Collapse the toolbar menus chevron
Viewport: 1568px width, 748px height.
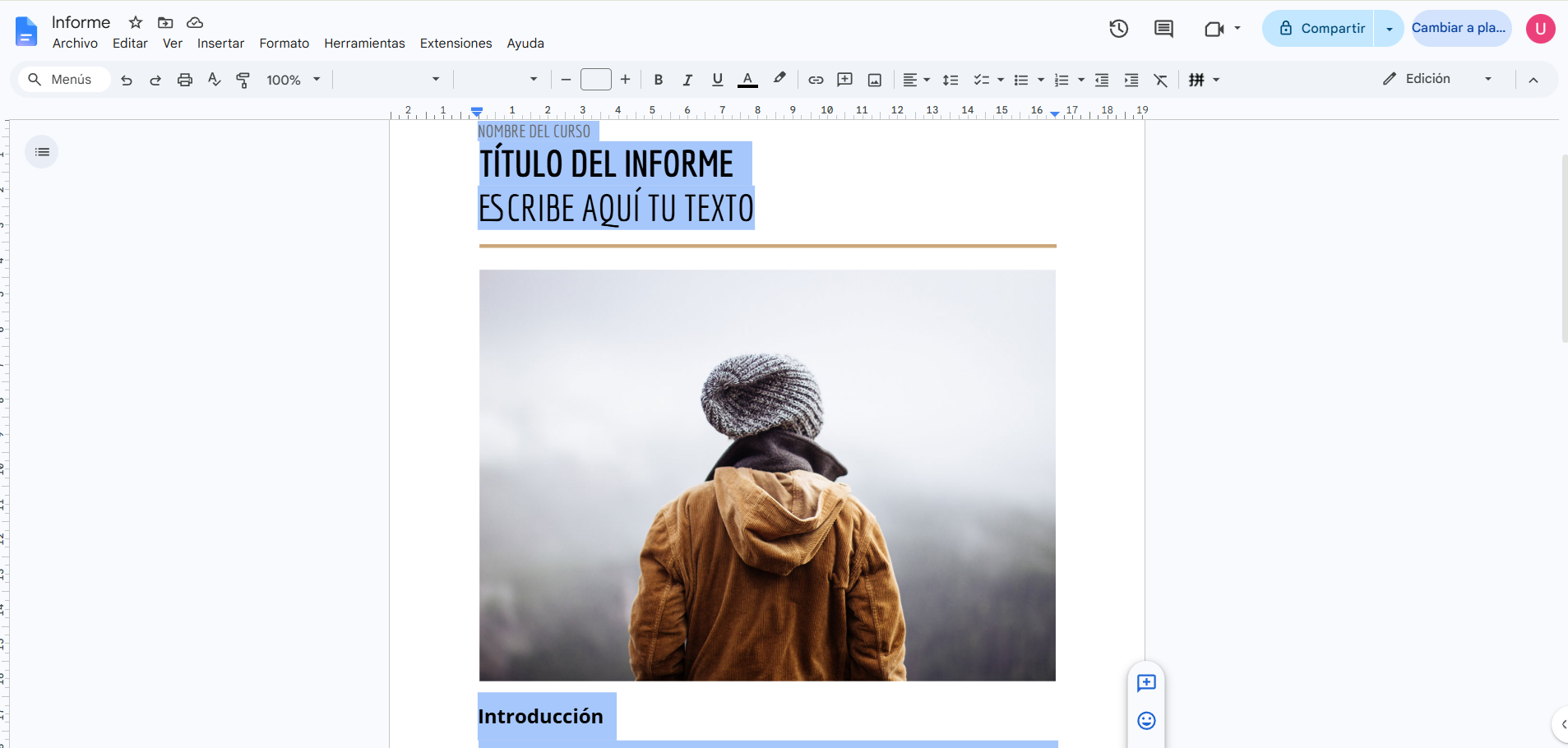1533,80
